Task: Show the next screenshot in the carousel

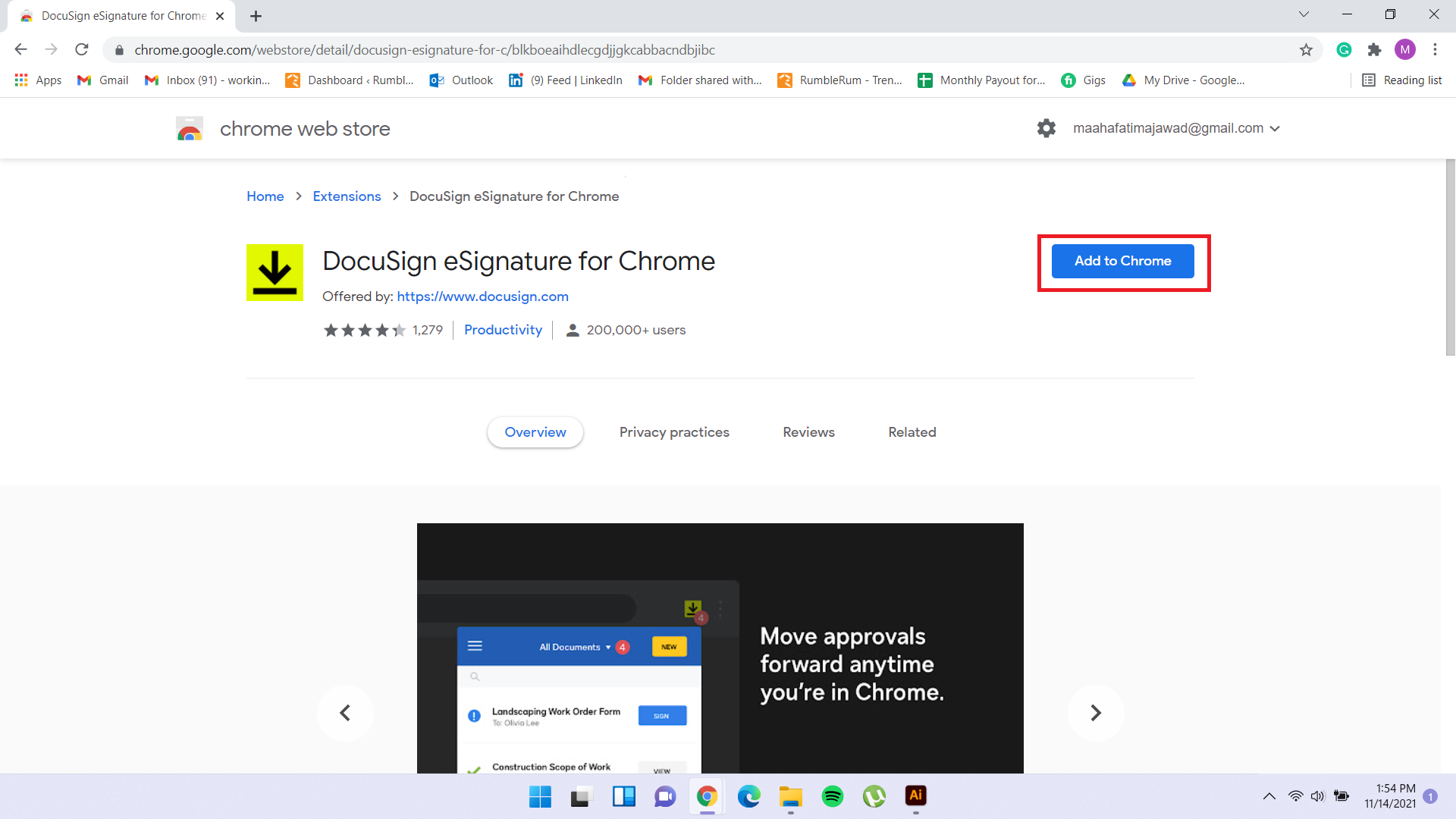Action: (1096, 713)
